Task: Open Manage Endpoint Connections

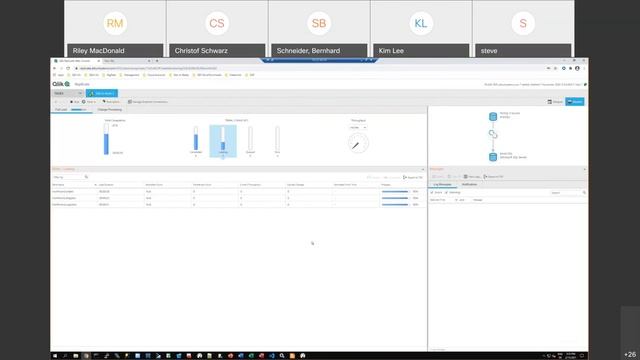Action: click(147, 102)
